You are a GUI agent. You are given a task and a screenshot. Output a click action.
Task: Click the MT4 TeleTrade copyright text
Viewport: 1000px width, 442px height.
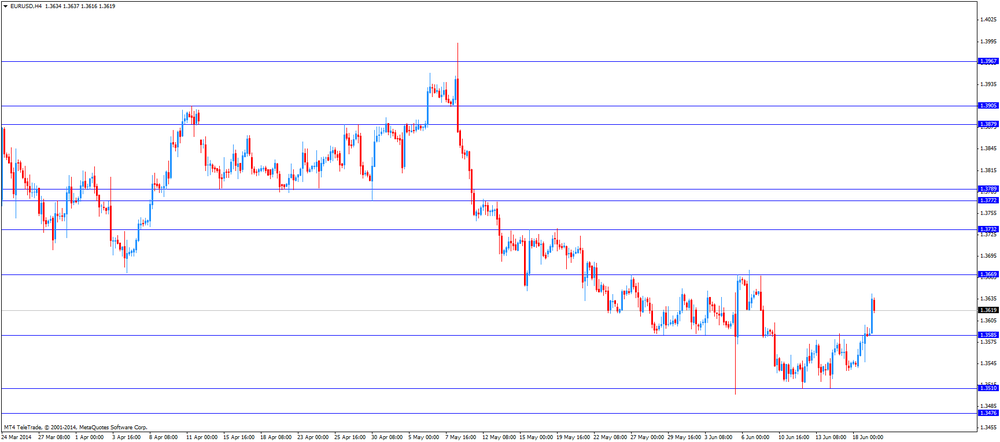pyautogui.click(x=75, y=427)
